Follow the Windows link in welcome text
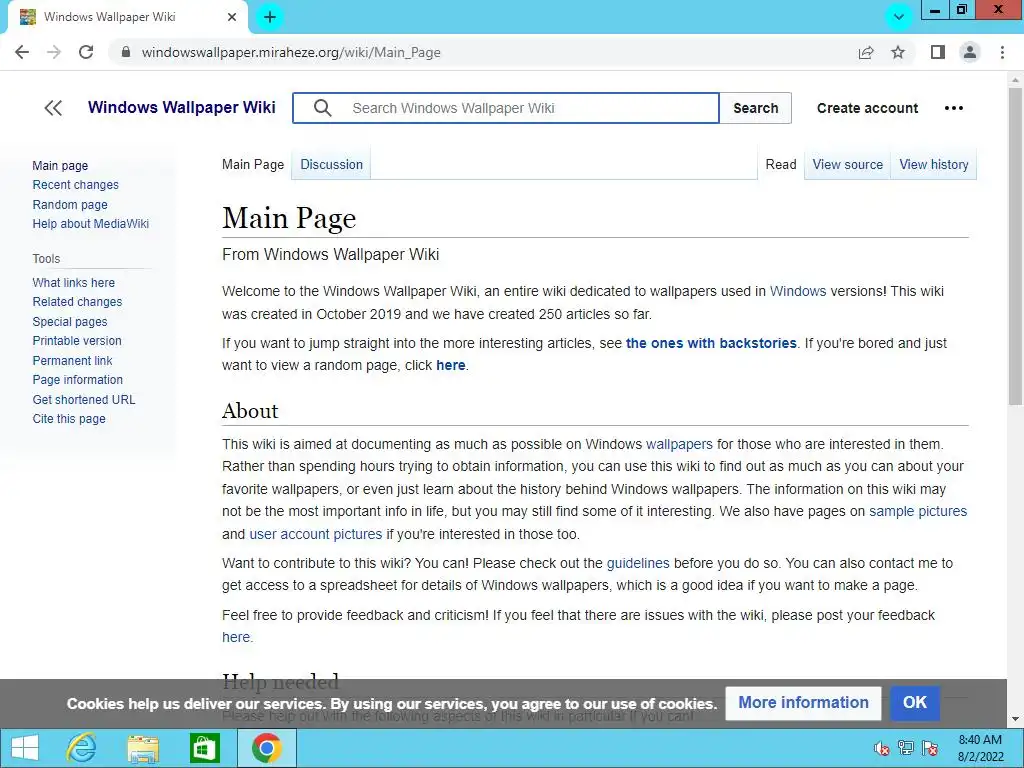The image size is (1024, 768). [797, 291]
